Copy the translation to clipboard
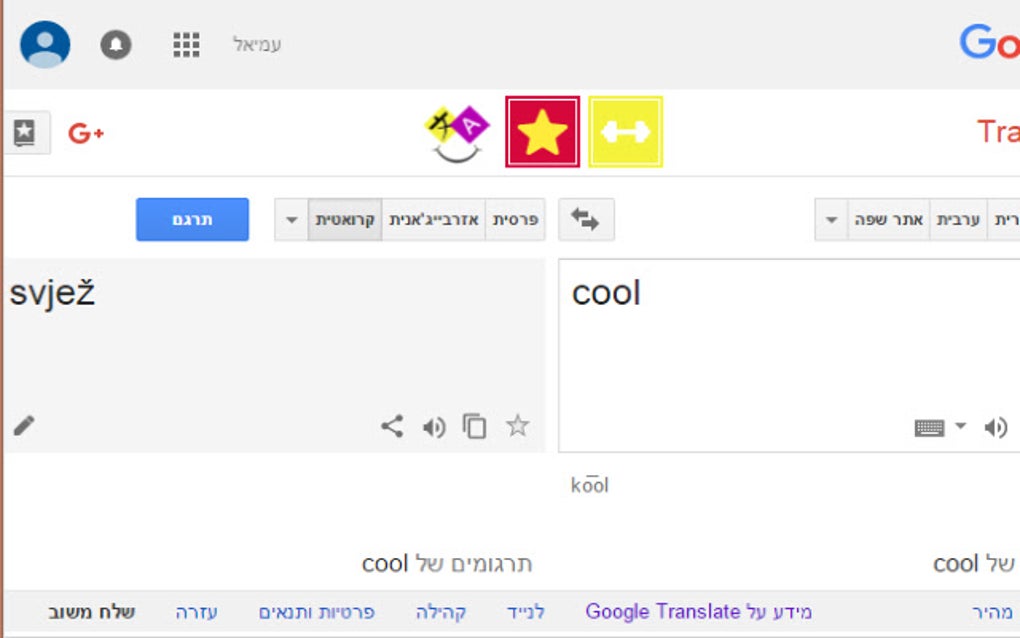Image resolution: width=1020 pixels, height=638 pixels. (x=474, y=427)
